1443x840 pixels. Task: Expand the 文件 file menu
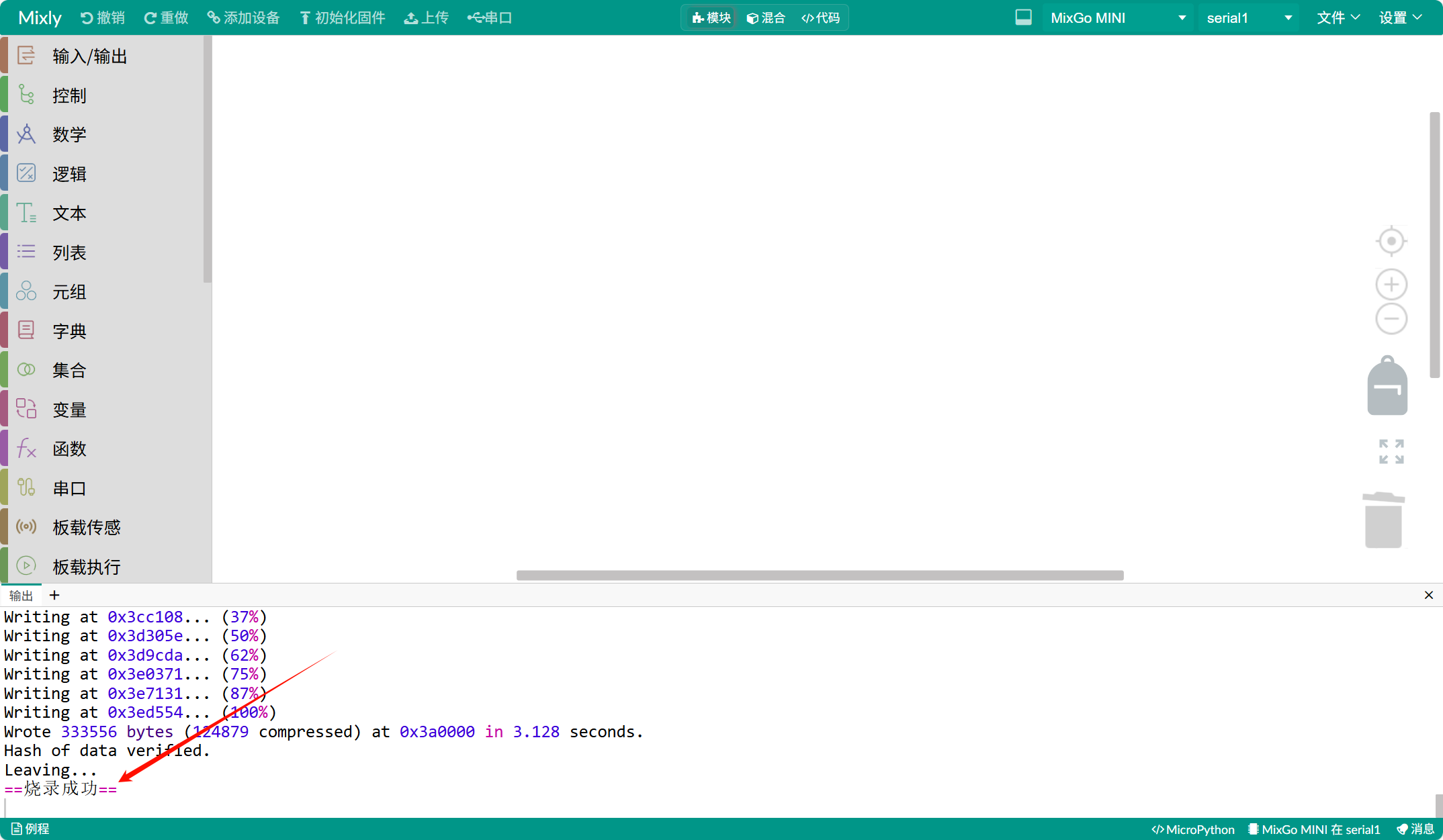click(x=1338, y=17)
